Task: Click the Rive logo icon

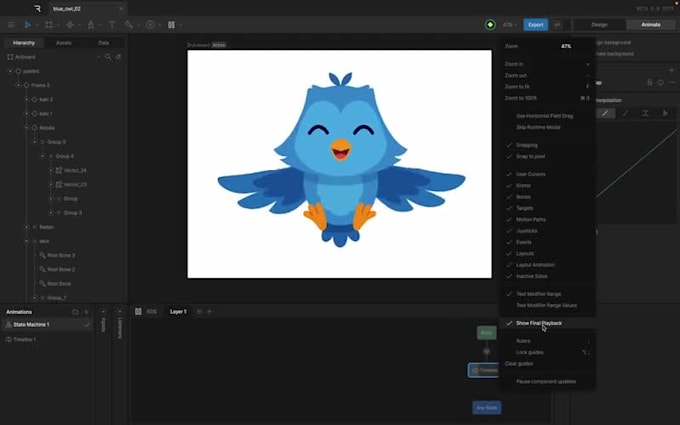Action: click(x=37, y=8)
